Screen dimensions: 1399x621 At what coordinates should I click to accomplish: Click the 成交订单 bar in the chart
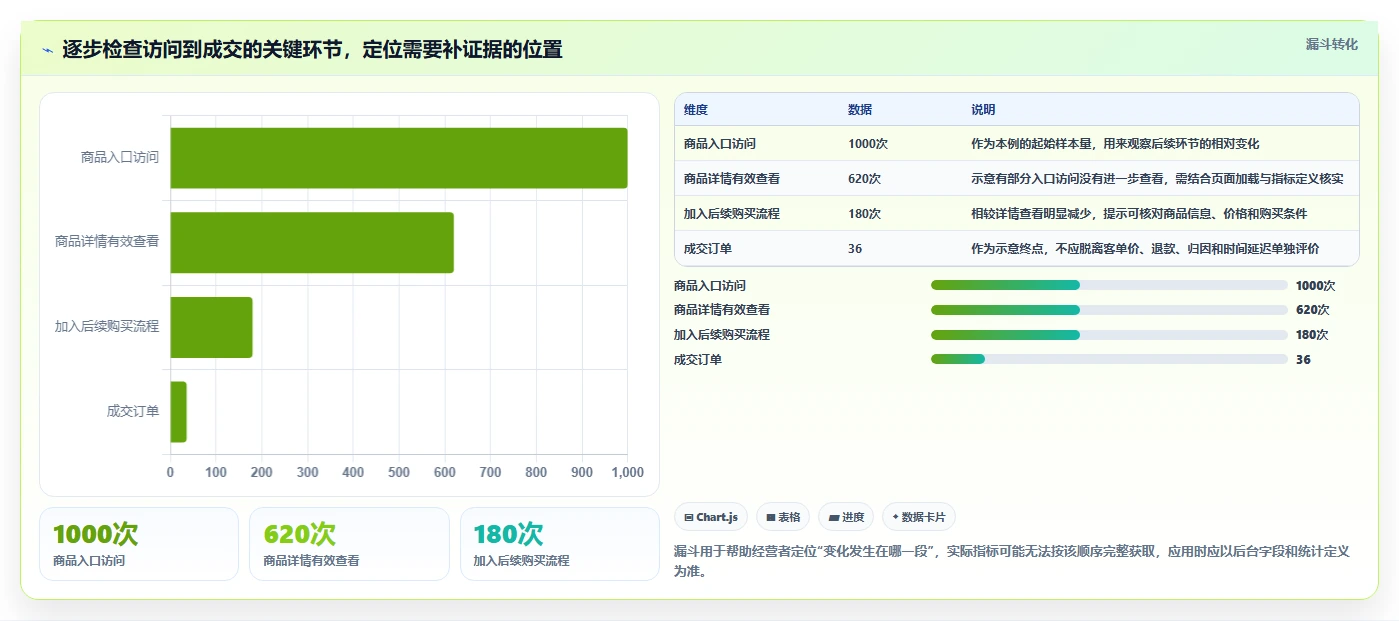(179, 411)
